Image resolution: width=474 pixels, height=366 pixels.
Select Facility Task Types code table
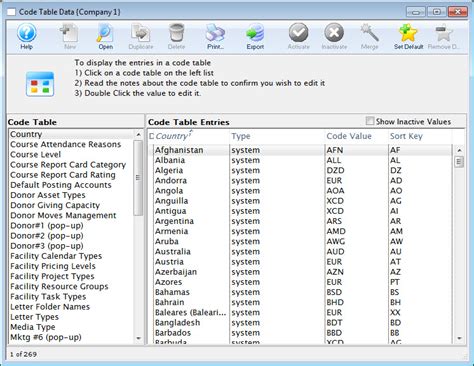(x=71, y=297)
